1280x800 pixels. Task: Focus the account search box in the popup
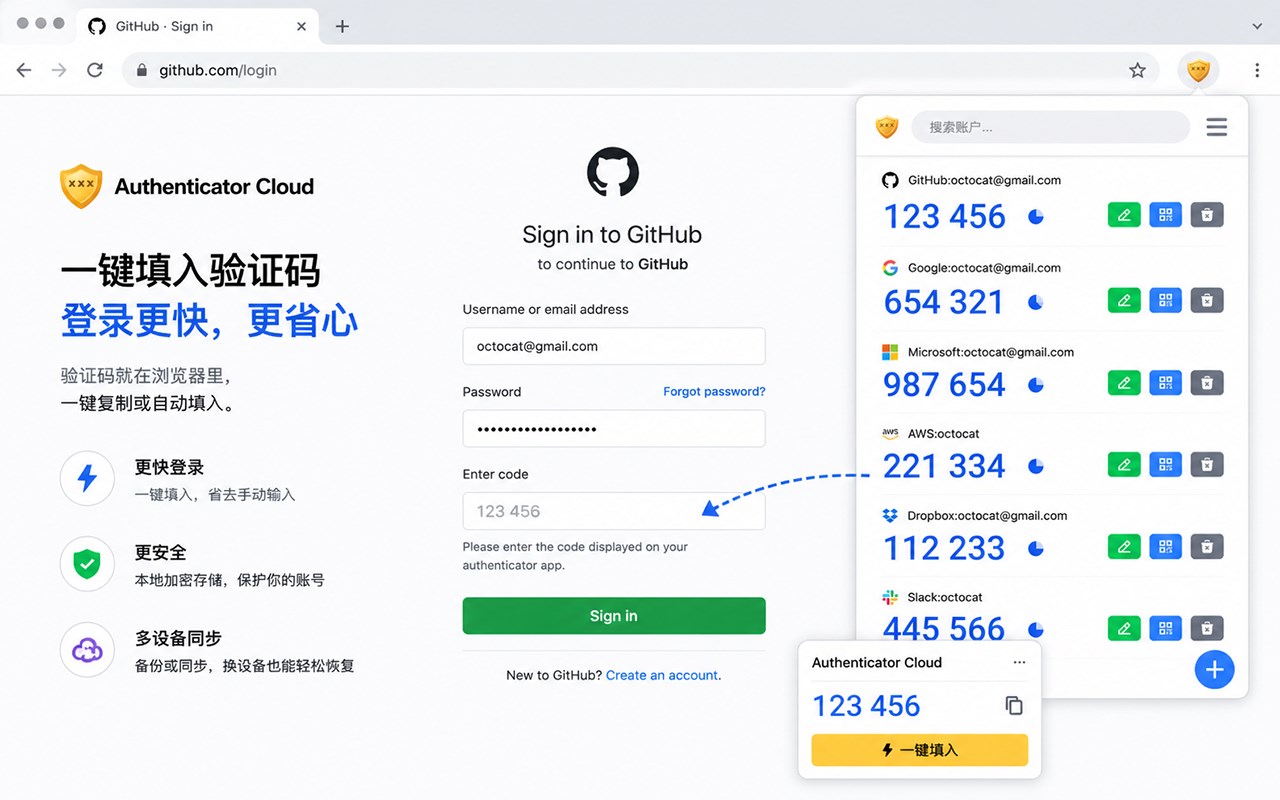coord(1051,127)
